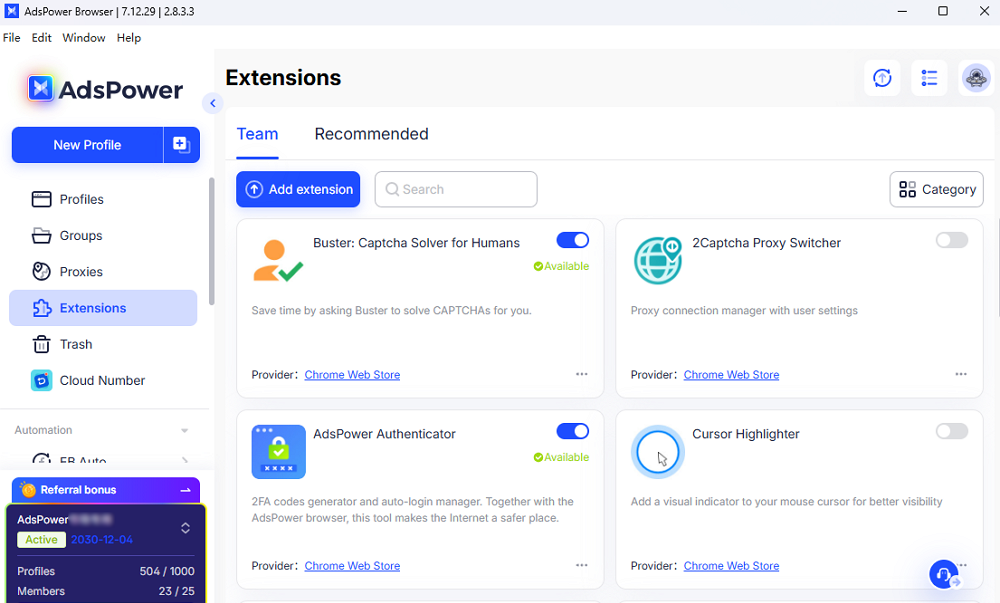Open Groups in the sidebar
Screen dimensions: 1000x603
pyautogui.click(x=103, y=236)
